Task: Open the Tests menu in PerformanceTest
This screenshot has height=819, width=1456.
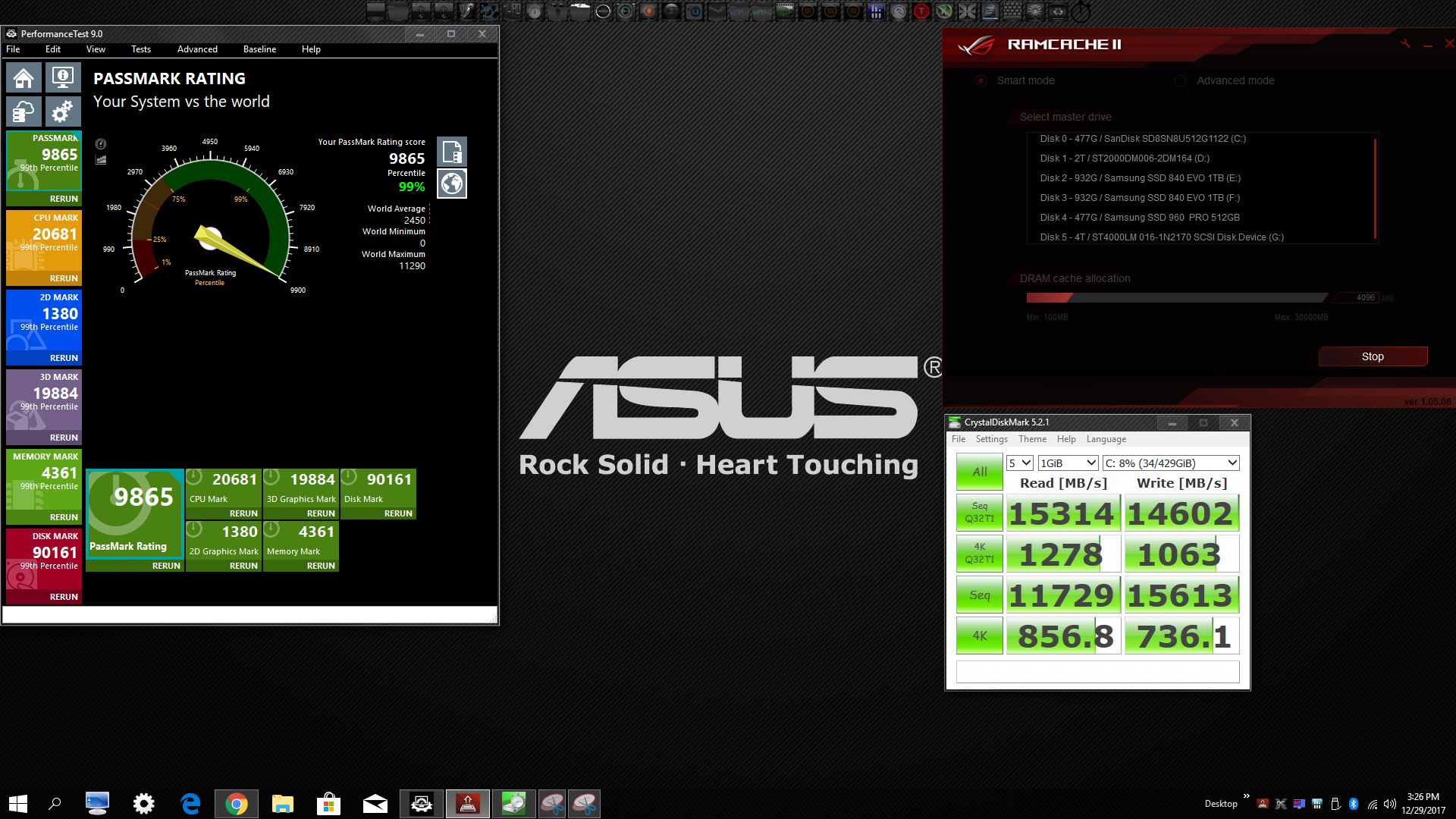Action: tap(141, 49)
